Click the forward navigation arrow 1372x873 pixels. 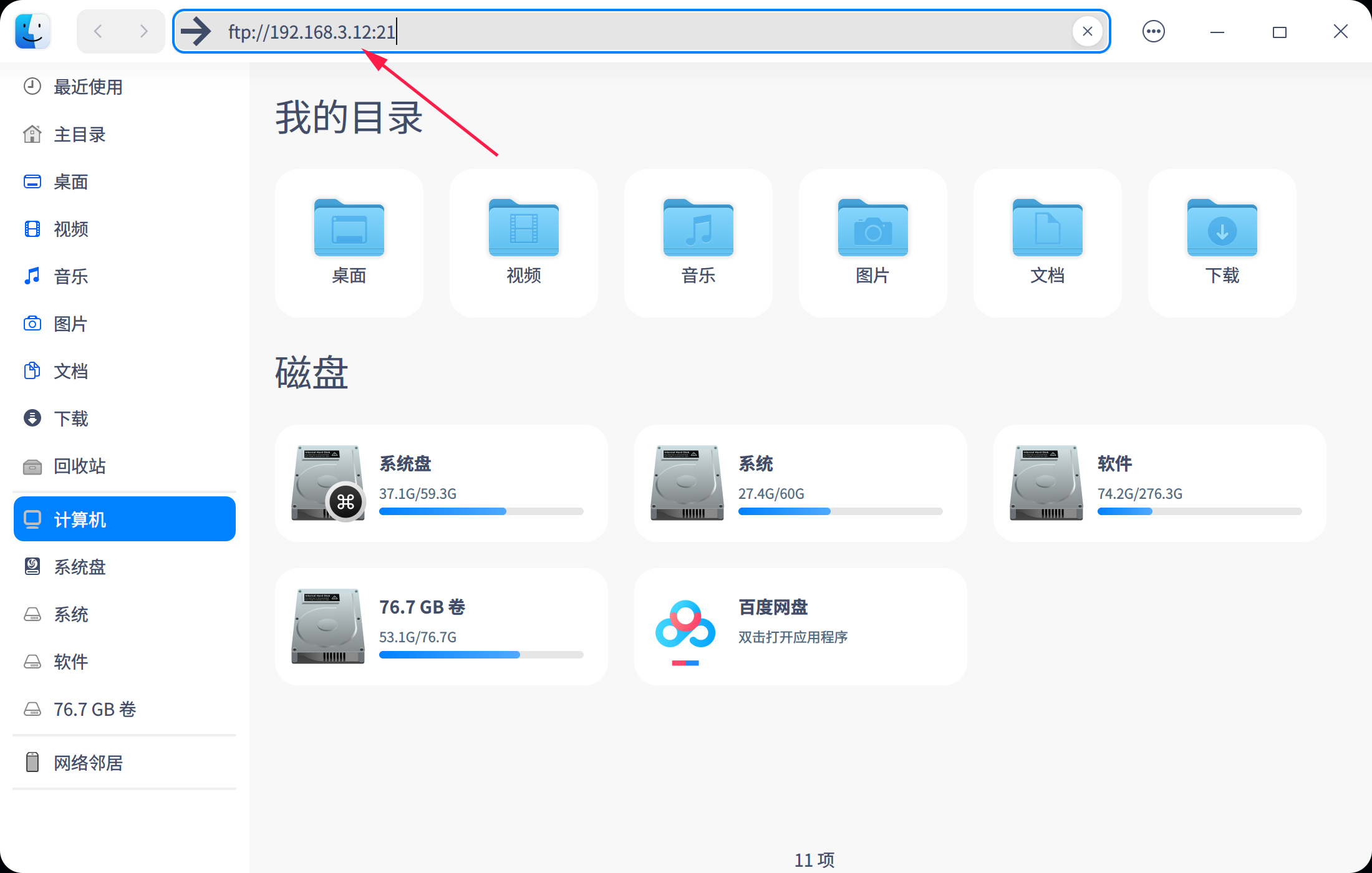coord(144,31)
